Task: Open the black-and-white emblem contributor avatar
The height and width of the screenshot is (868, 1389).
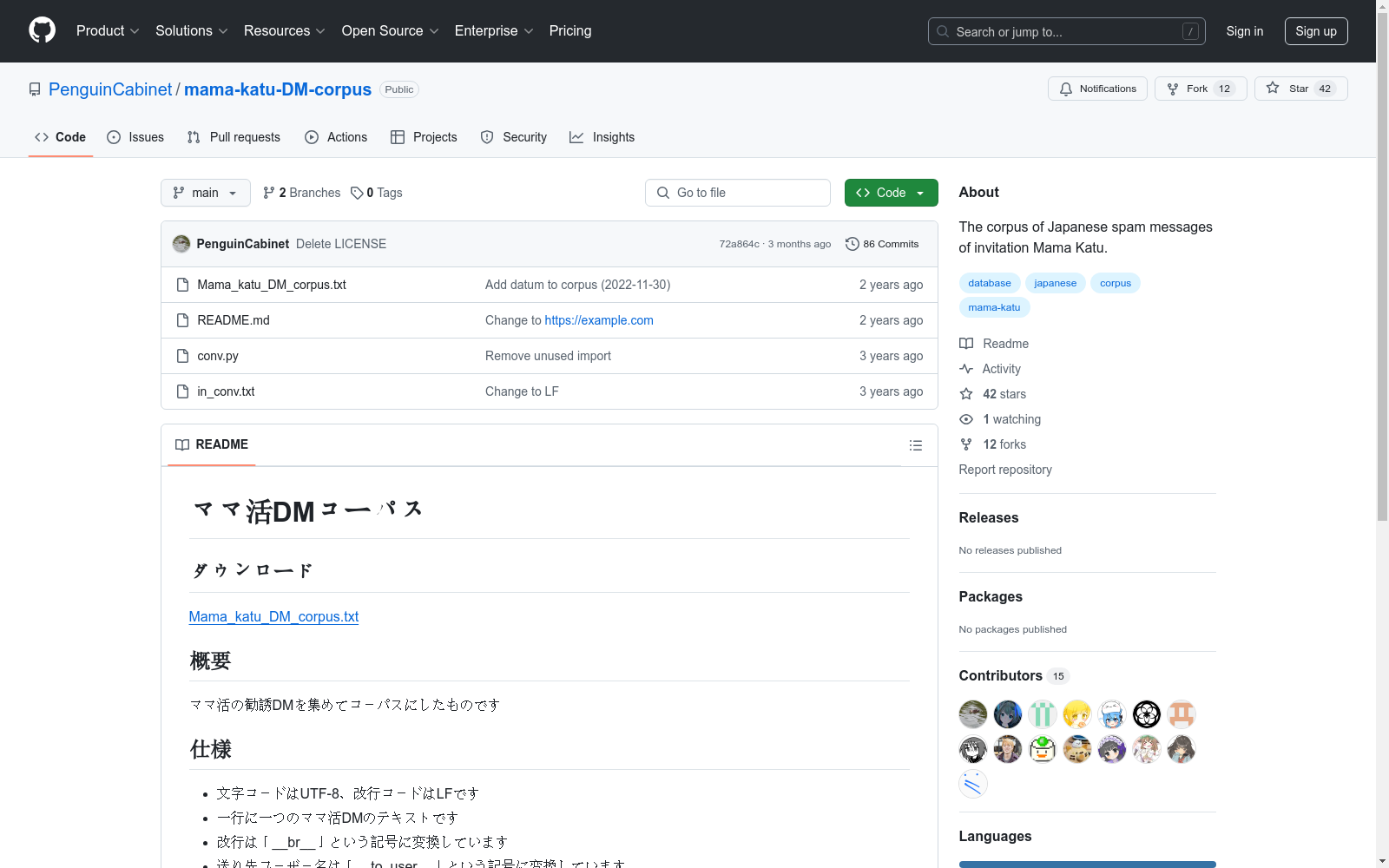Action: coord(1147,714)
